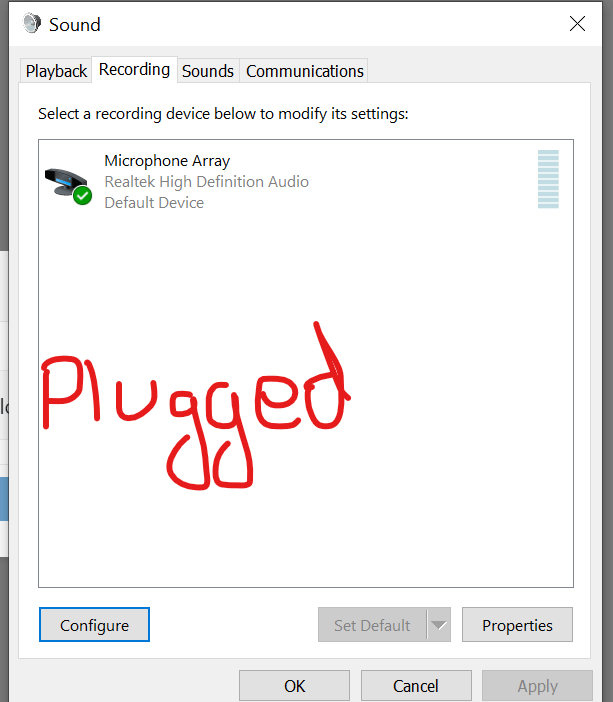
Task: Close the Sound dialog window
Action: pos(577,24)
